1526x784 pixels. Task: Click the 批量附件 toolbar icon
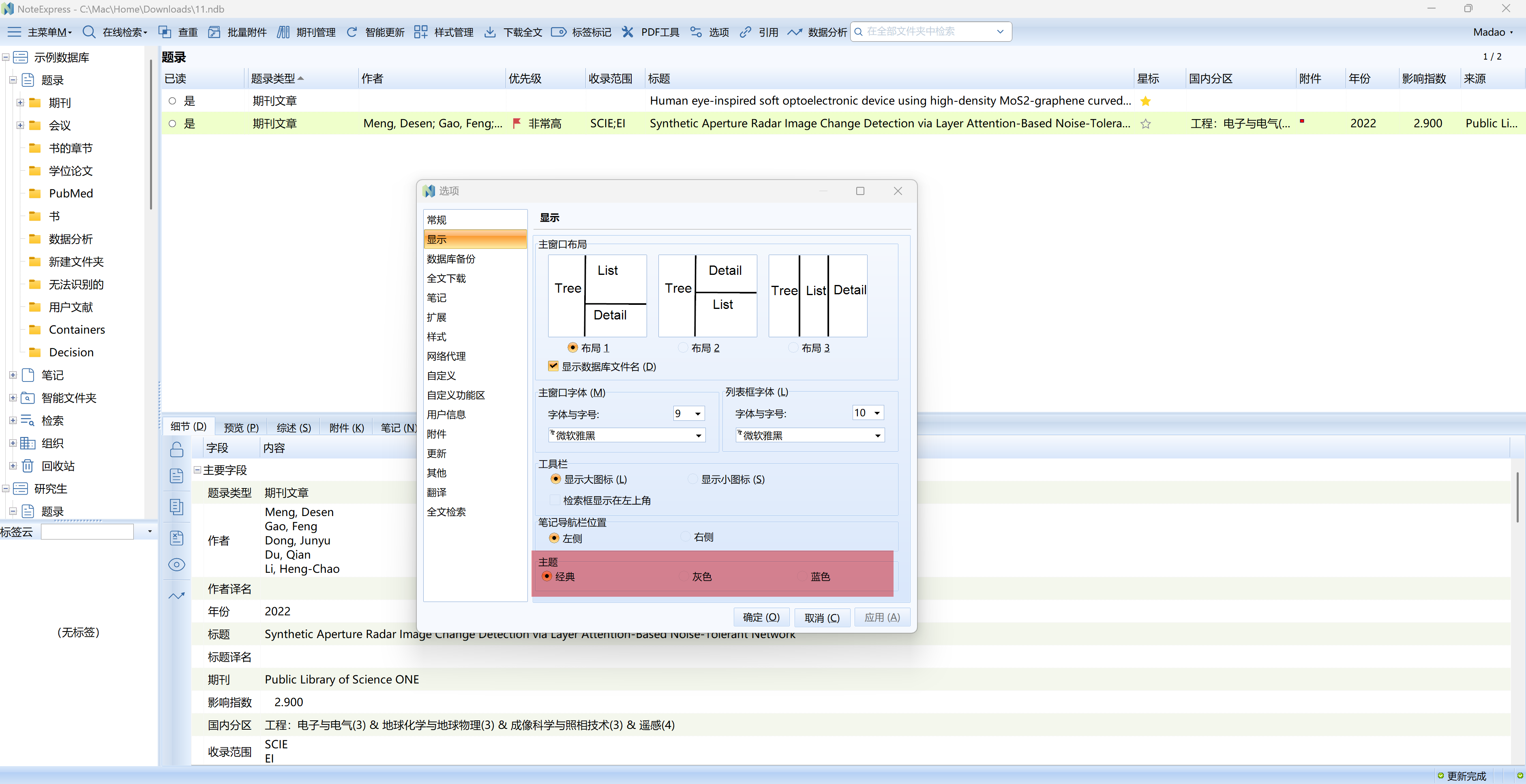(214, 32)
